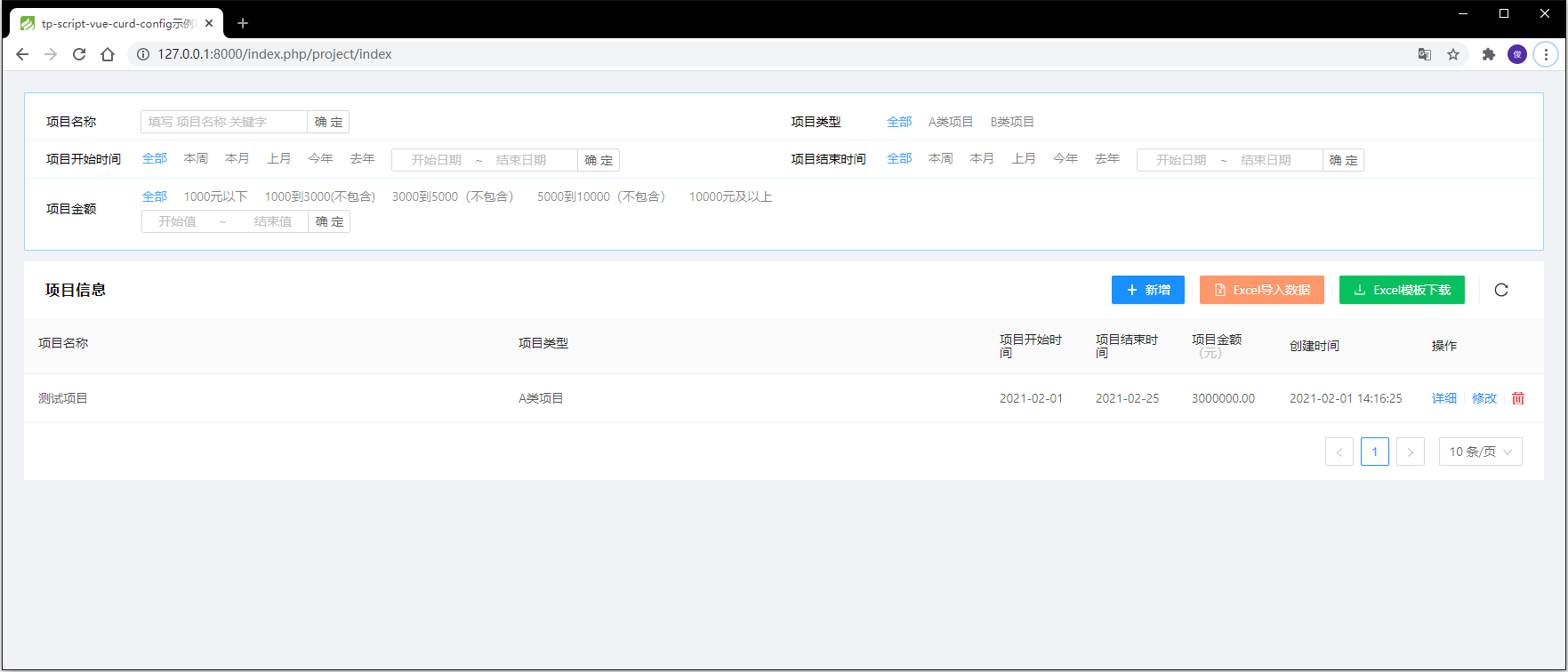1568x672 pixels.
Task: Delete the 测试项目 row with trash icon
Action: (x=1518, y=398)
